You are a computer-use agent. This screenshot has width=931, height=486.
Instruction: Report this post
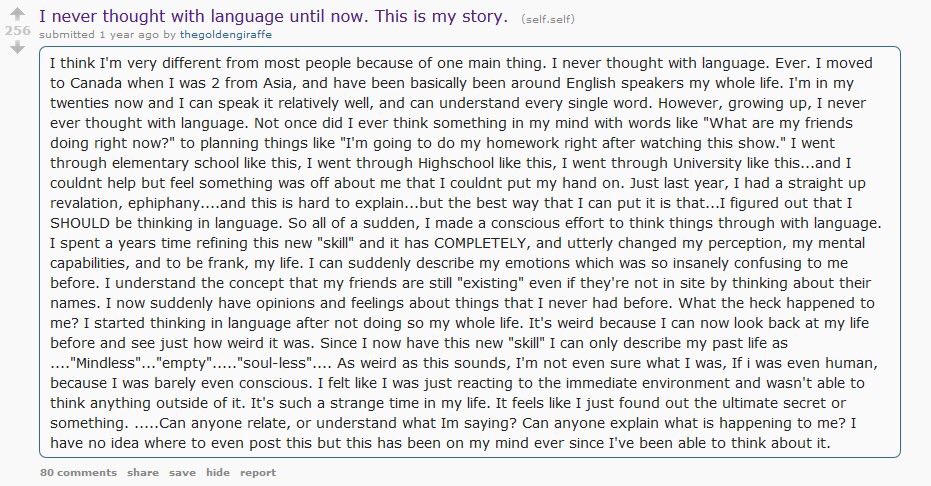point(257,472)
